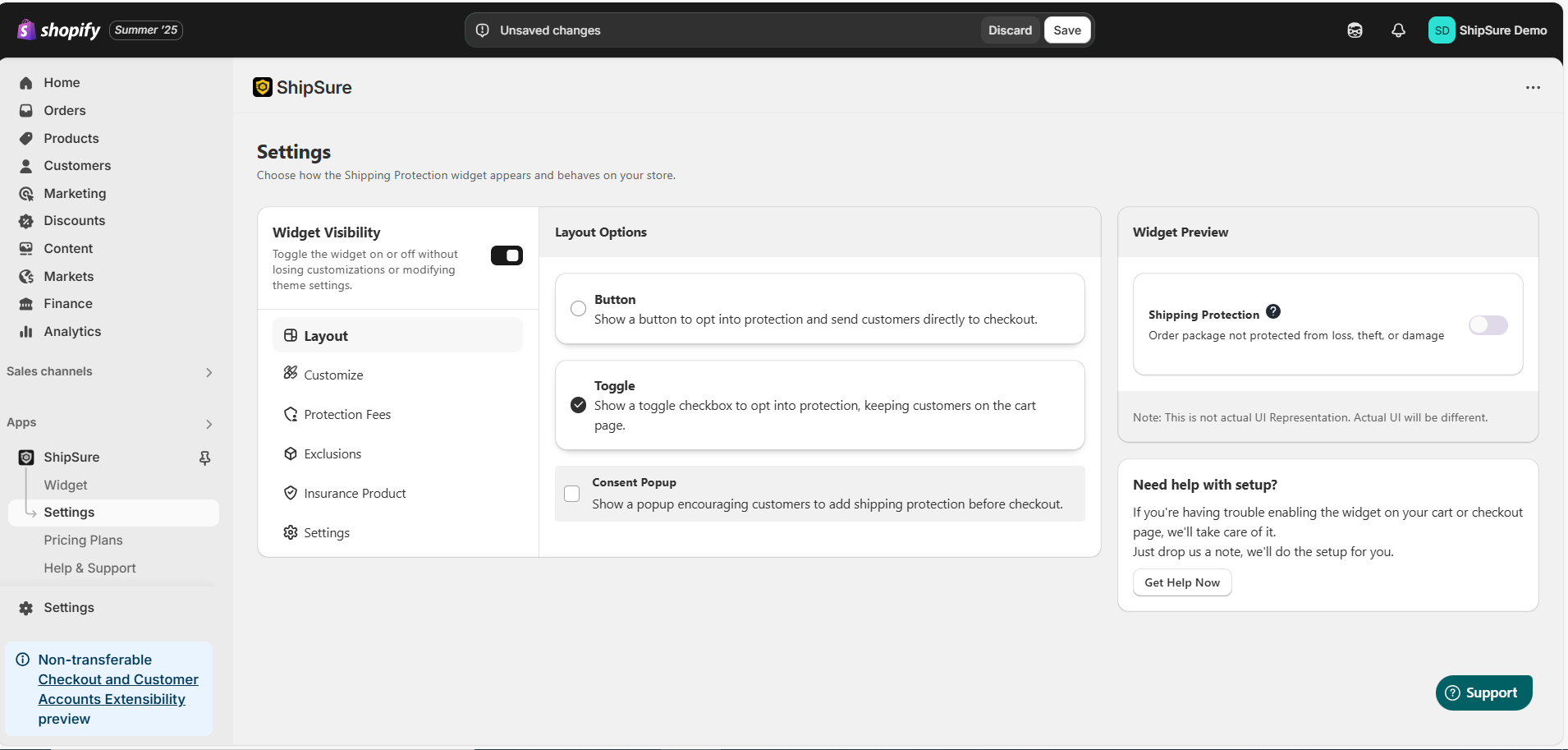This screenshot has height=750, width=1568.
Task: Open the notifications bell
Action: pos(1398,30)
